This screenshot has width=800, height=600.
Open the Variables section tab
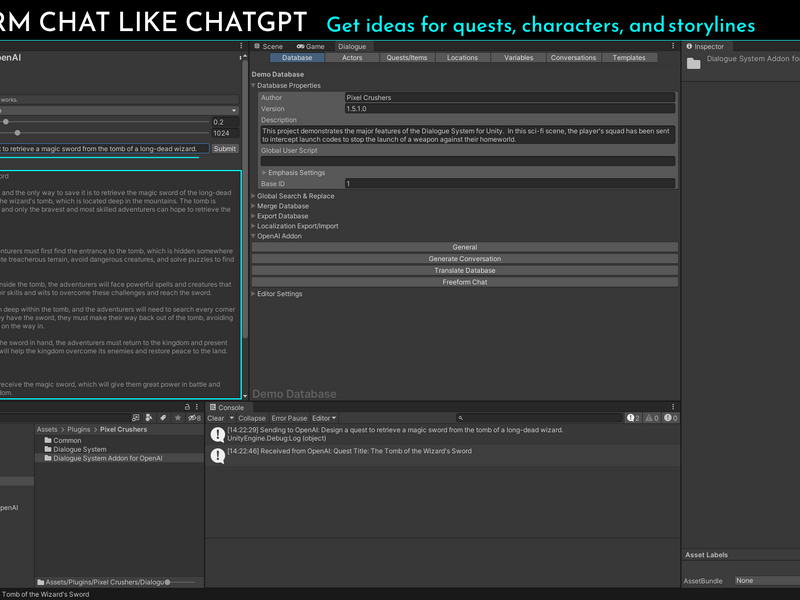[x=518, y=58]
